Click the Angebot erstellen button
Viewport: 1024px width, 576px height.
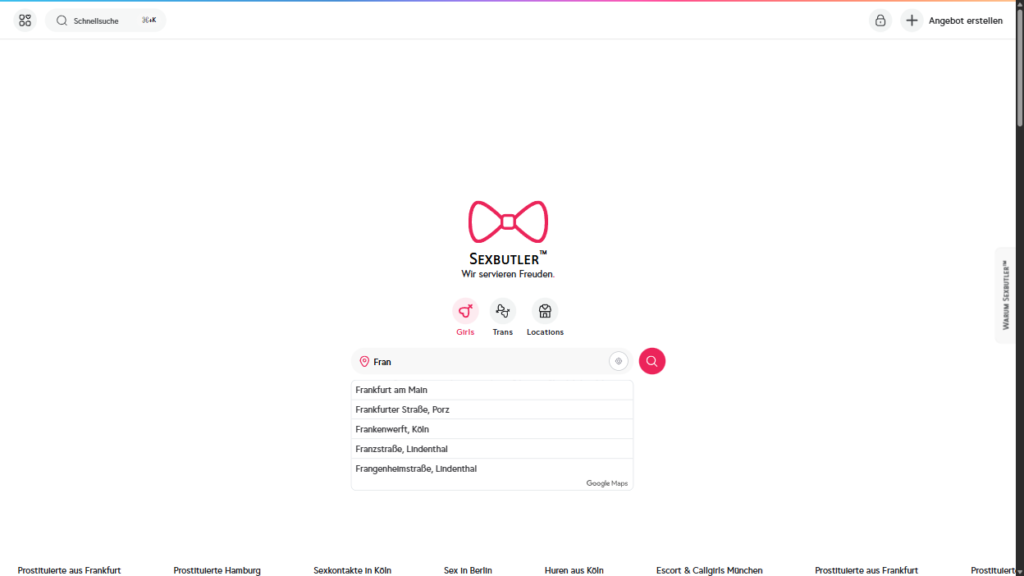(x=964, y=20)
